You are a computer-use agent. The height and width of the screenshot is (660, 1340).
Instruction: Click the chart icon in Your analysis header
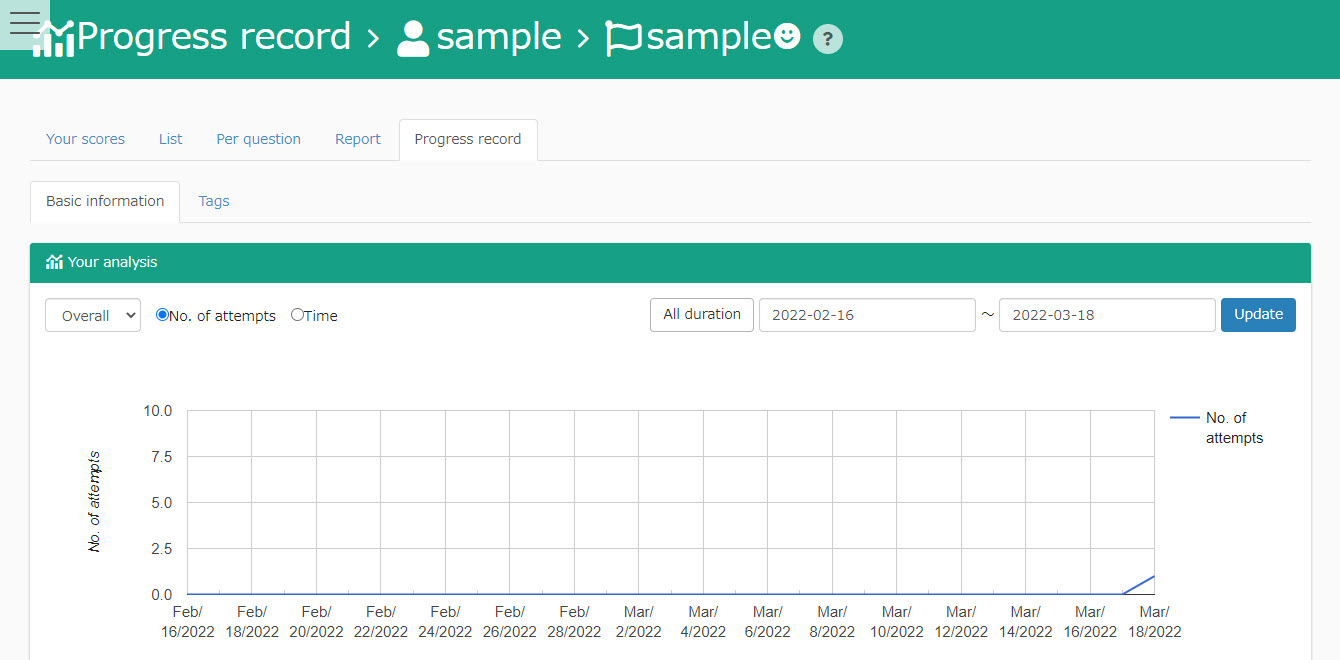tap(54, 262)
